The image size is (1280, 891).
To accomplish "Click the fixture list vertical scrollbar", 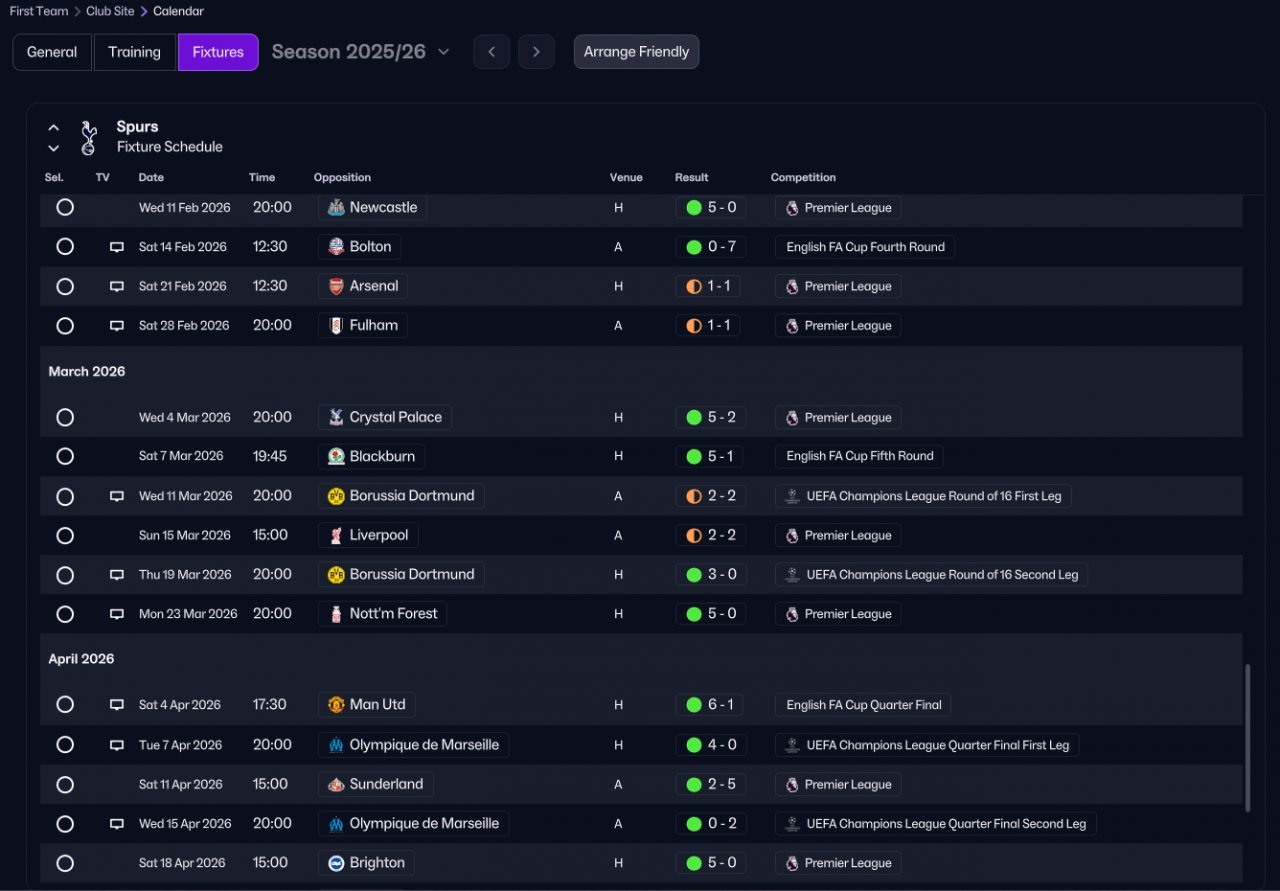I will (x=1246, y=737).
